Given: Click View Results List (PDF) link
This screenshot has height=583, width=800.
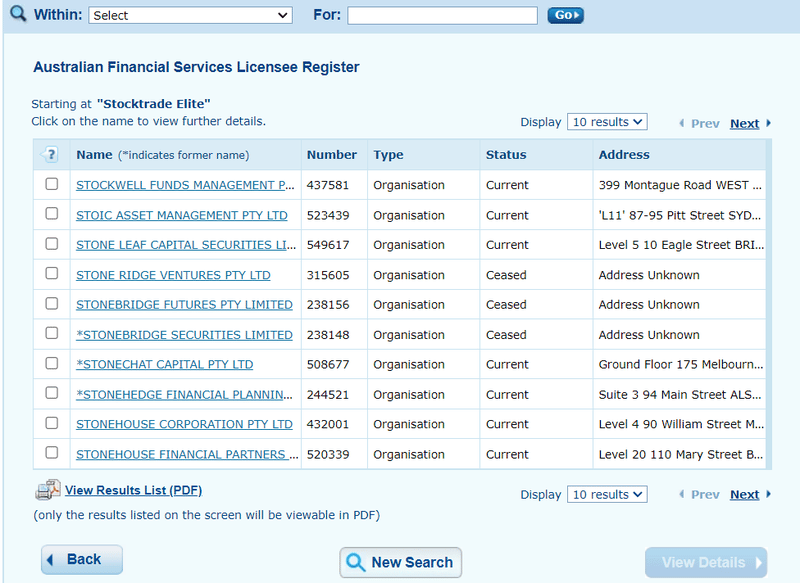Looking at the screenshot, I should coord(134,490).
